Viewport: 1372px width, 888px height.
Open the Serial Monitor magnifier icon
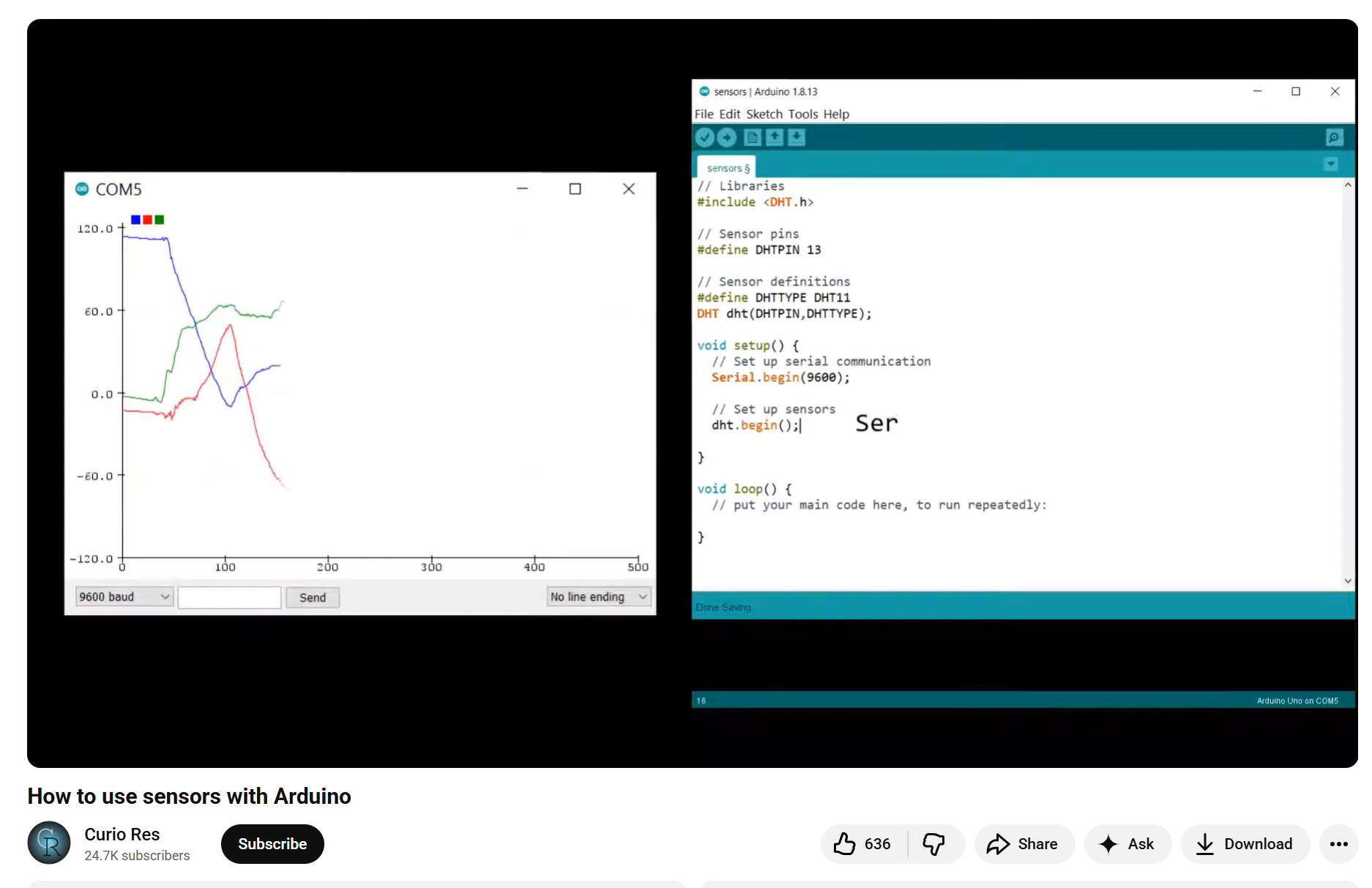coord(1334,137)
